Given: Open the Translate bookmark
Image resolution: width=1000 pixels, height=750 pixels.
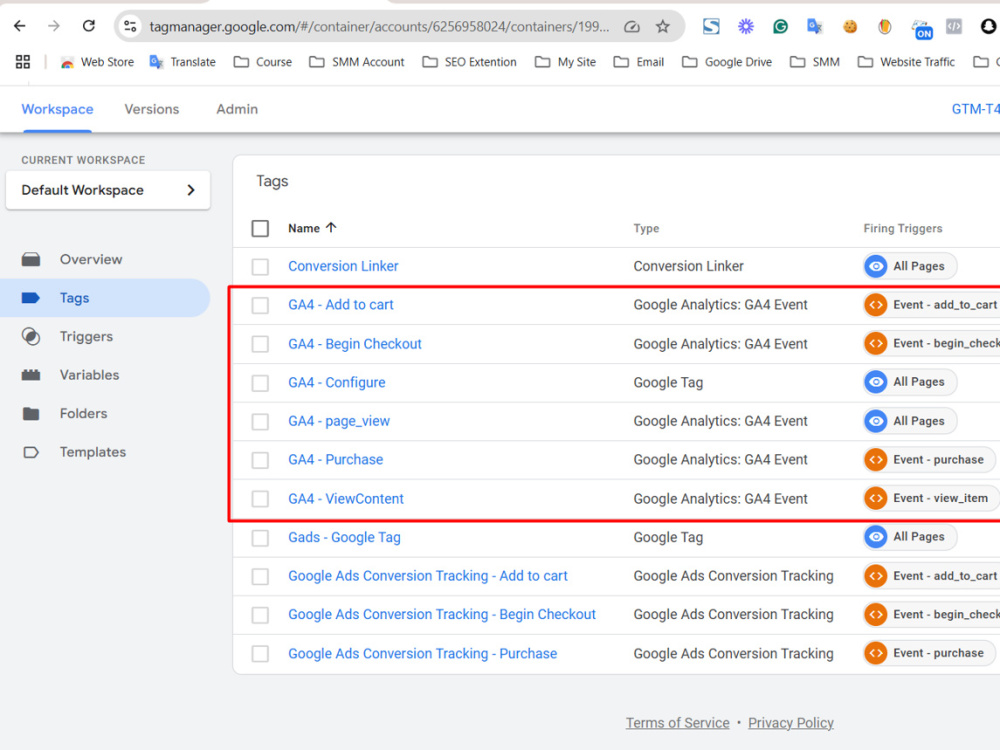Looking at the screenshot, I should click(x=182, y=62).
